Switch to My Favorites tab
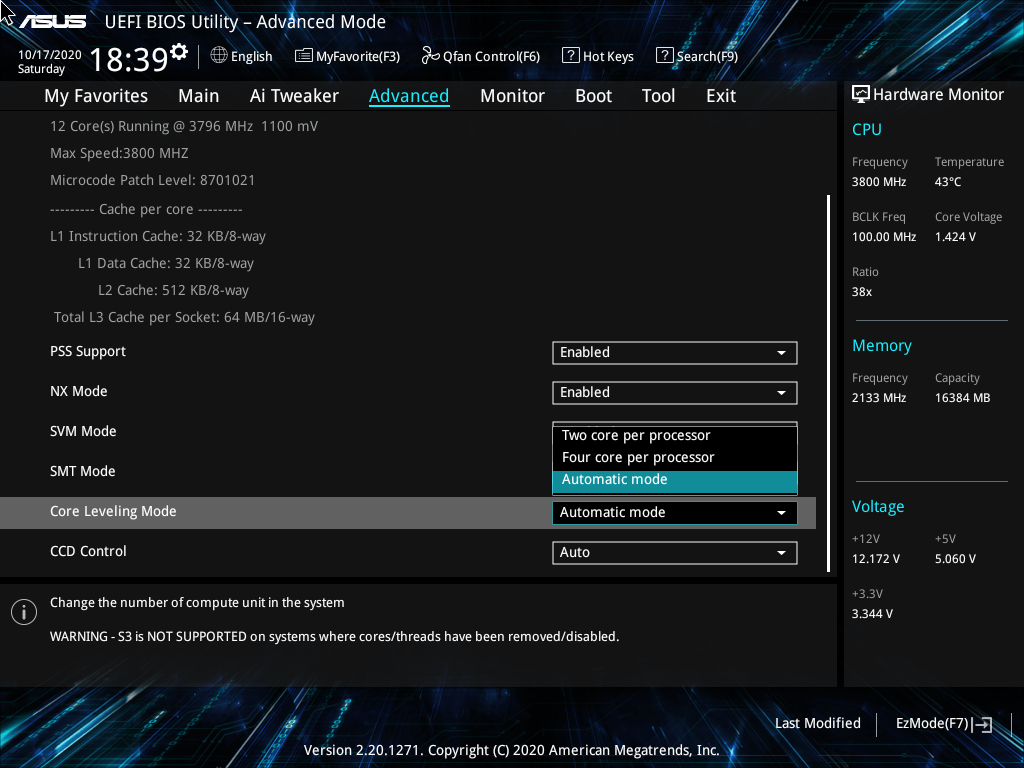Image resolution: width=1024 pixels, height=768 pixels. tap(96, 96)
